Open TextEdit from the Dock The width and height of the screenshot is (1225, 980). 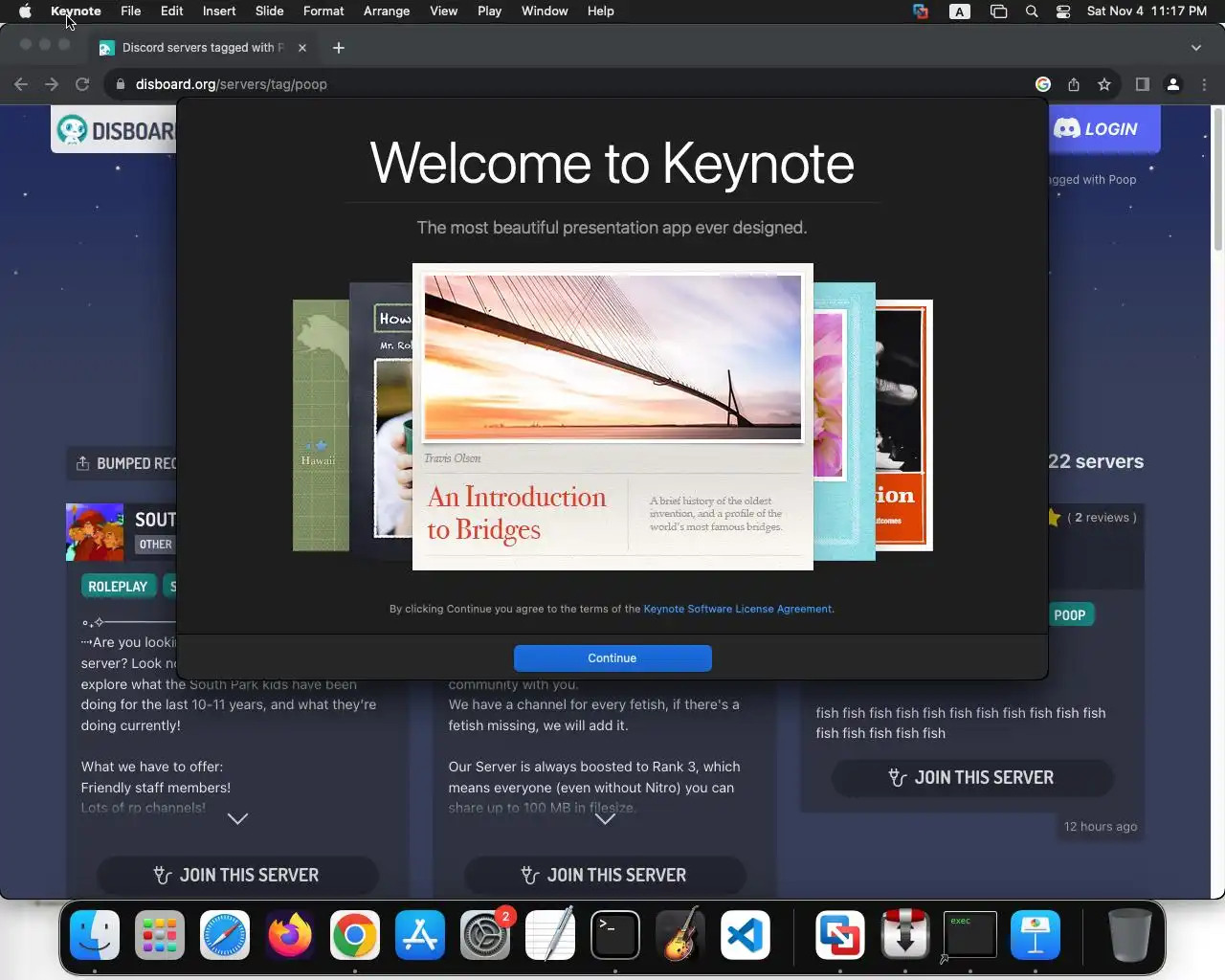coord(550,935)
